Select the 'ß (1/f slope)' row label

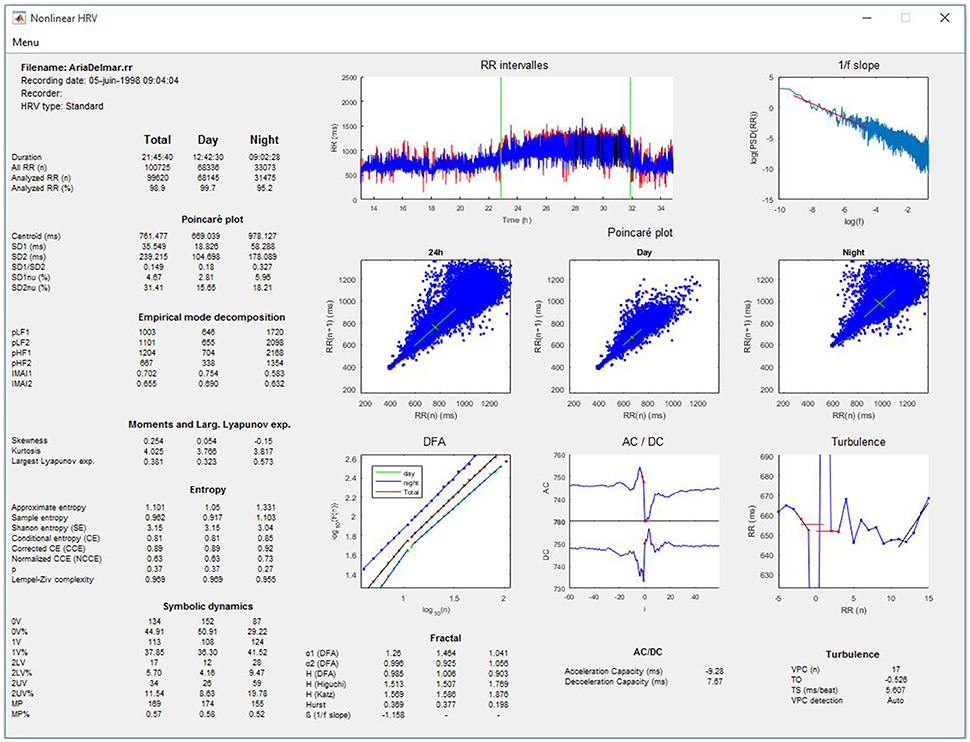pyautogui.click(x=328, y=715)
